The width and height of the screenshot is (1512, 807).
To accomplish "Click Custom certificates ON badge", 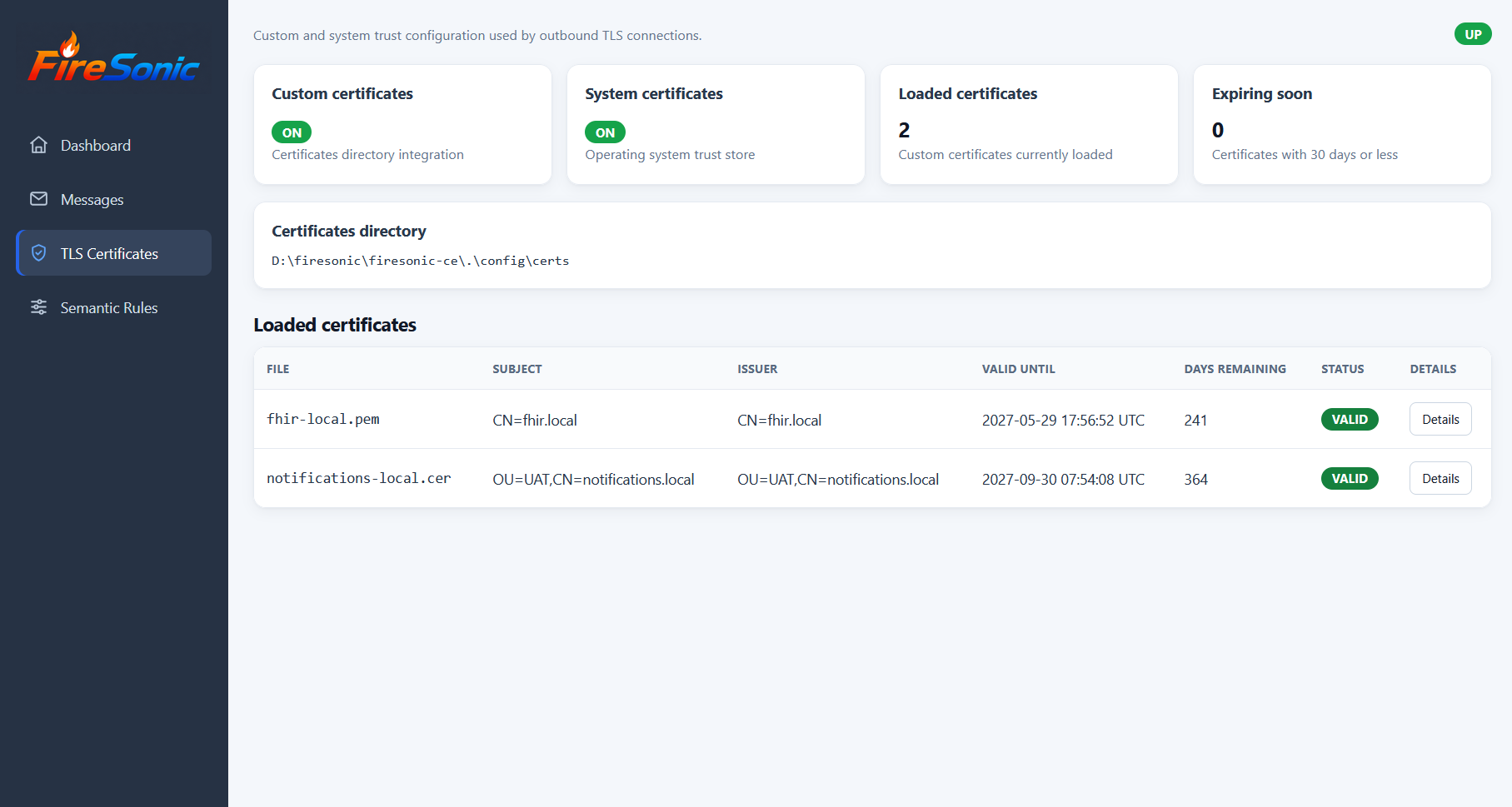I will pos(292,132).
